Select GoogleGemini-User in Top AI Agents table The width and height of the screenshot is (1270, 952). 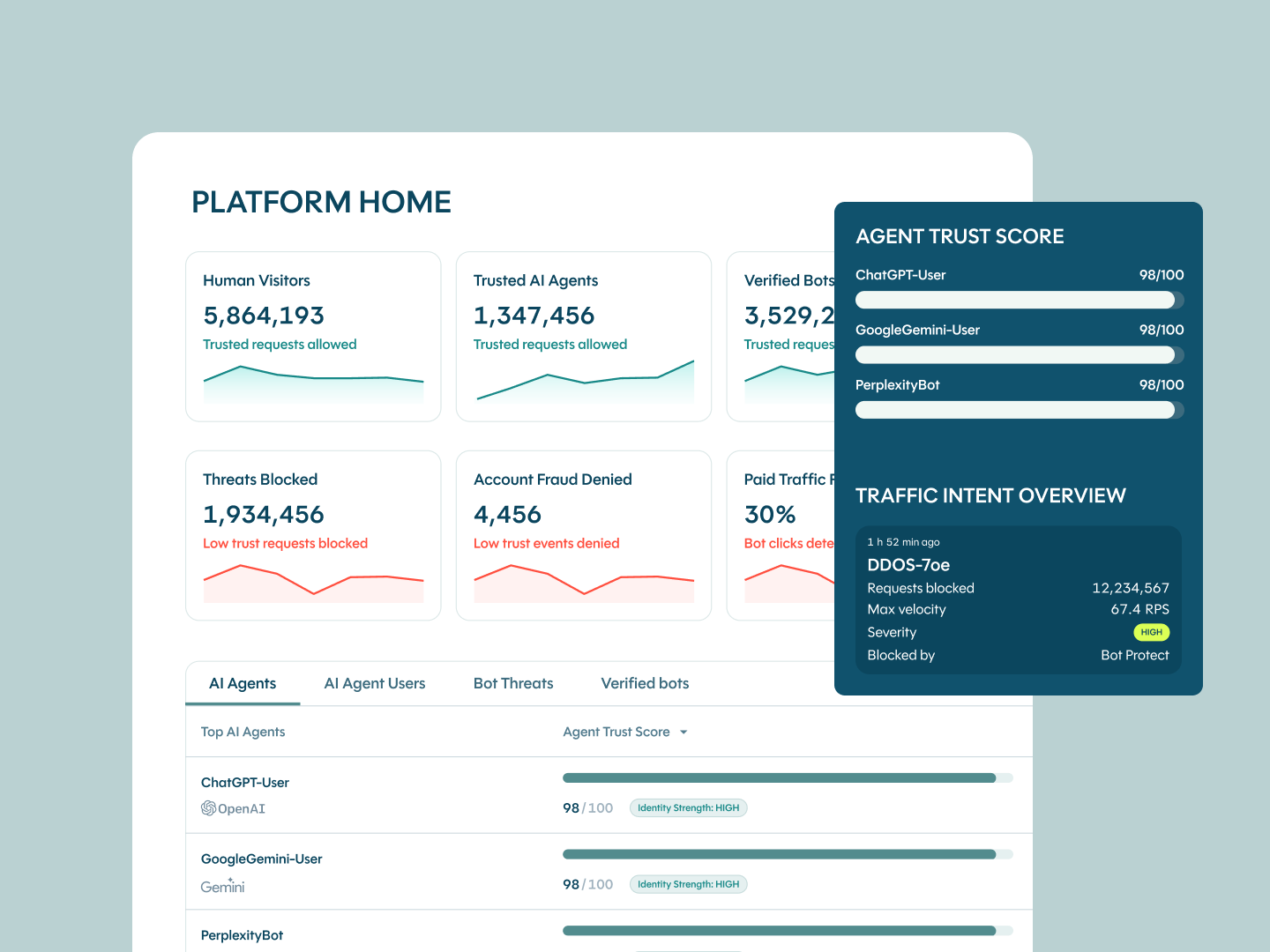[x=261, y=859]
